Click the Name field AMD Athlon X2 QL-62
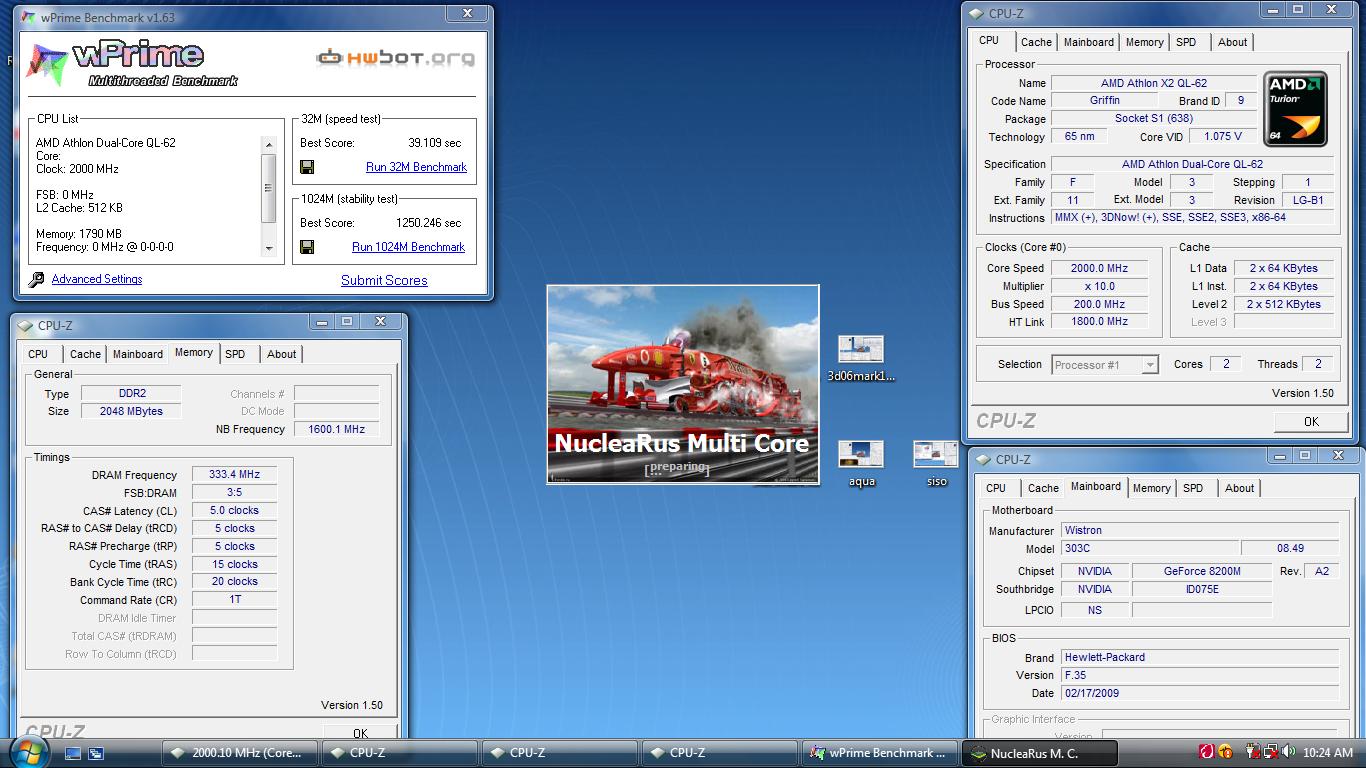The width and height of the screenshot is (1366, 768). (1154, 83)
